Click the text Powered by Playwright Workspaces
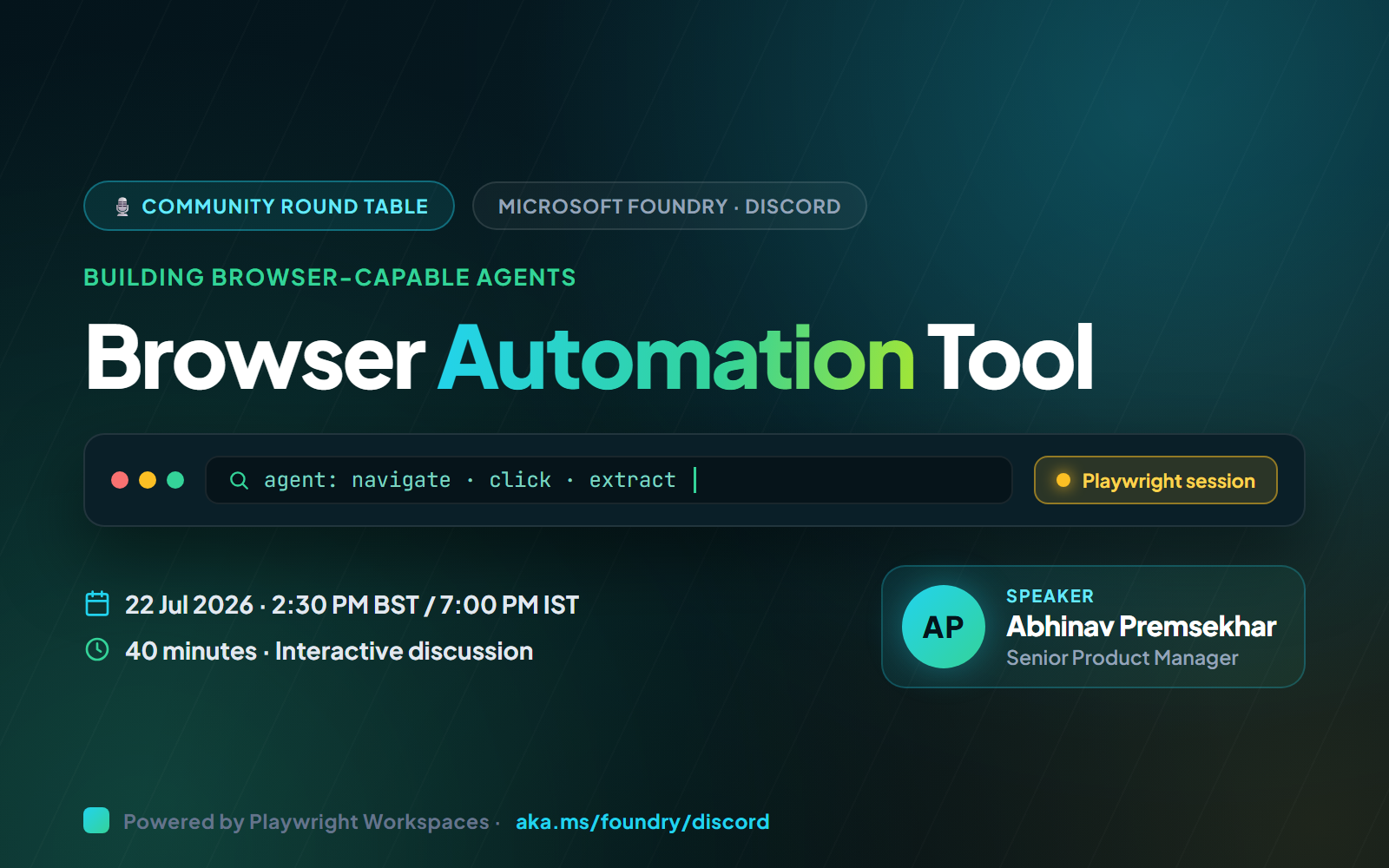This screenshot has height=868, width=1389. tap(306, 822)
